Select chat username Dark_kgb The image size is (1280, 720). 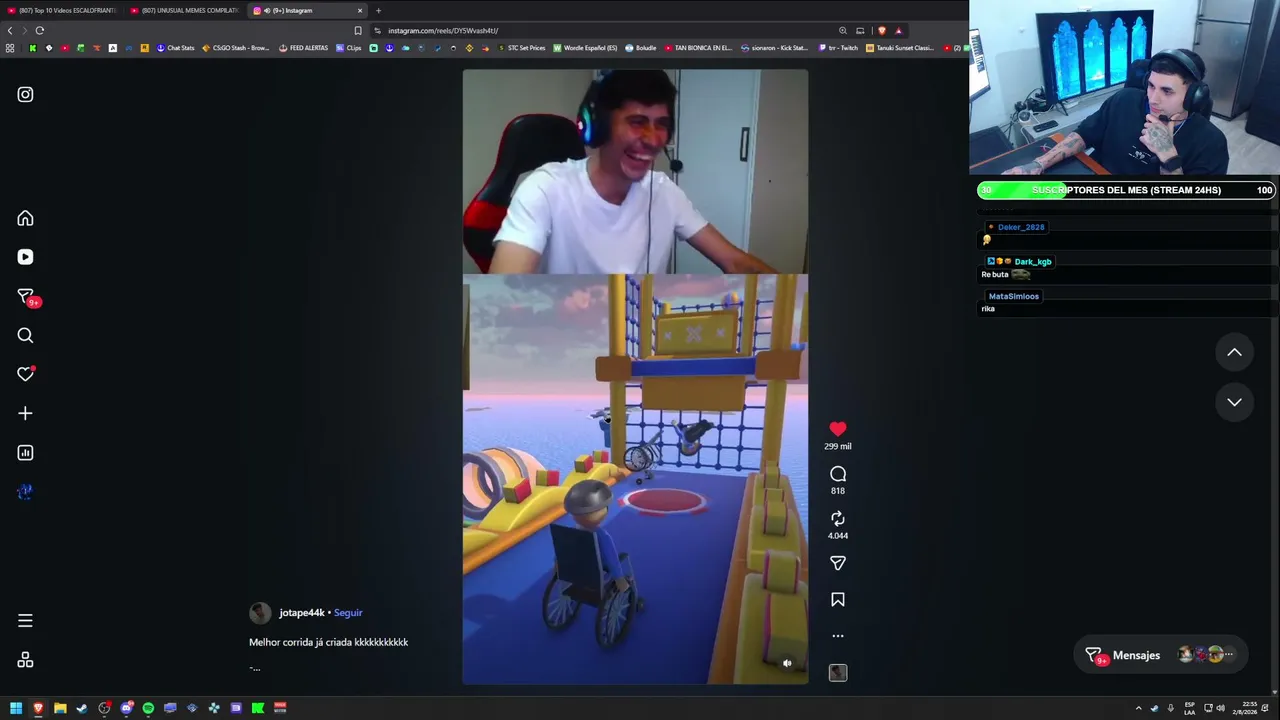coord(1033,262)
